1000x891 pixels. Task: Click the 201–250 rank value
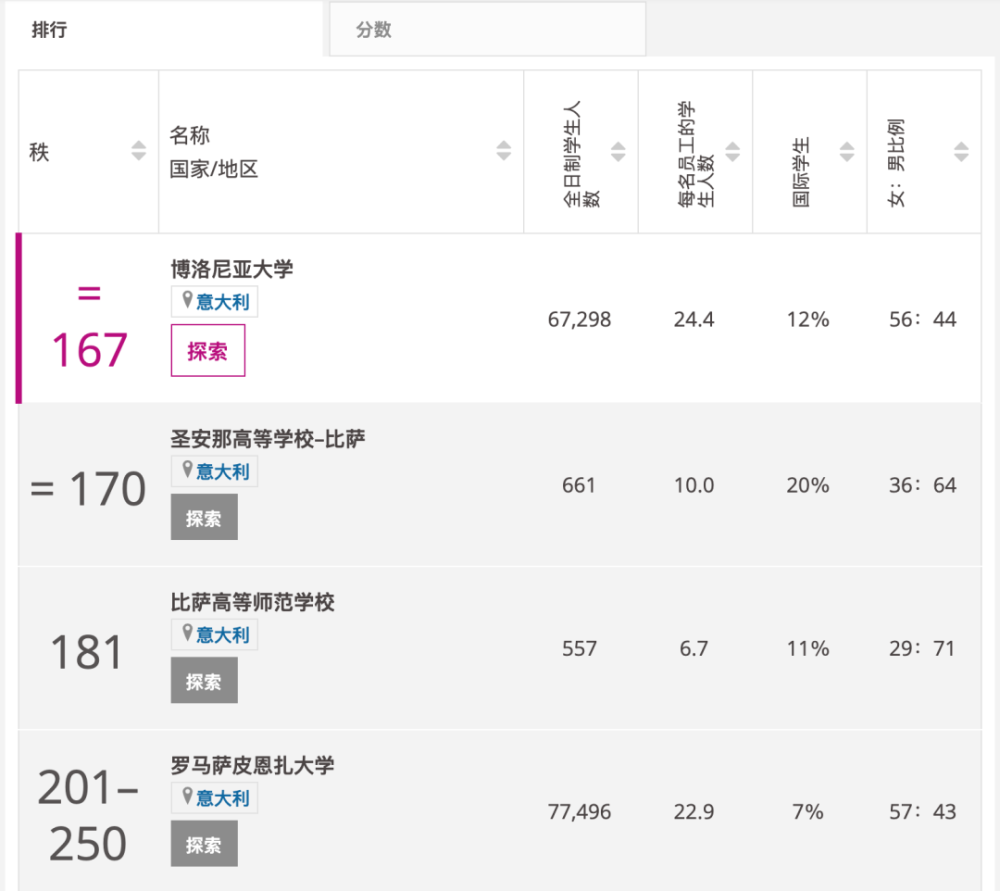(88, 816)
